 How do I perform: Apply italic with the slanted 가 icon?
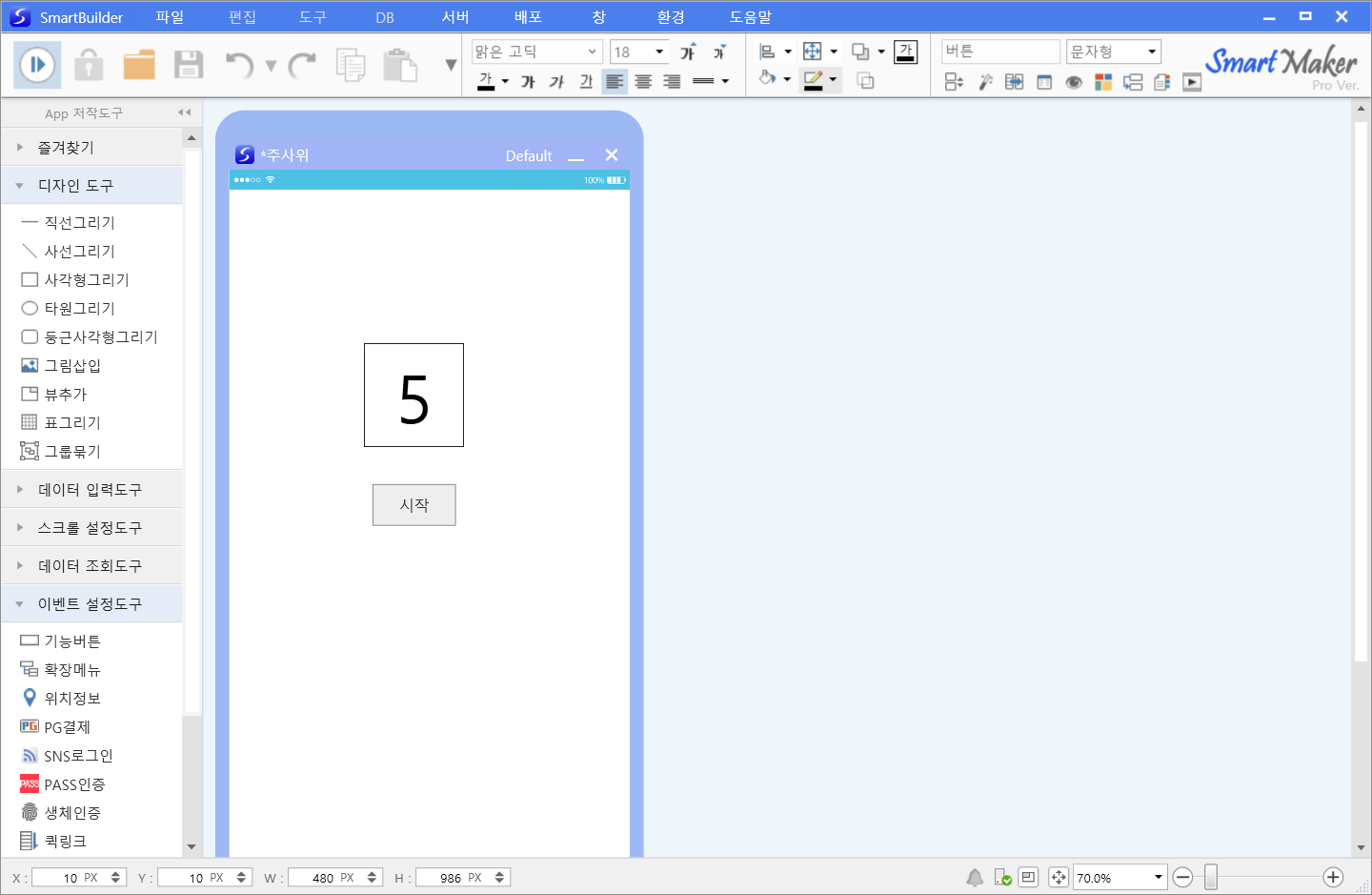(x=556, y=82)
